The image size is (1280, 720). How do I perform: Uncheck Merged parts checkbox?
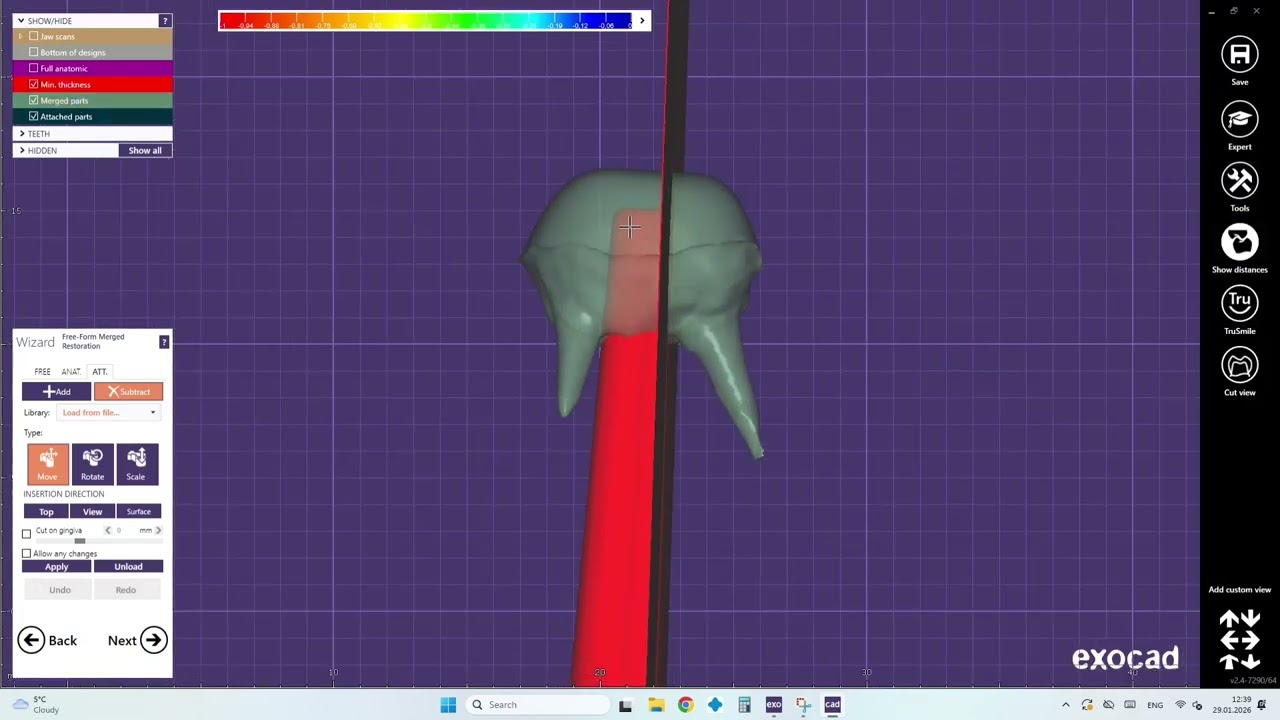point(34,100)
